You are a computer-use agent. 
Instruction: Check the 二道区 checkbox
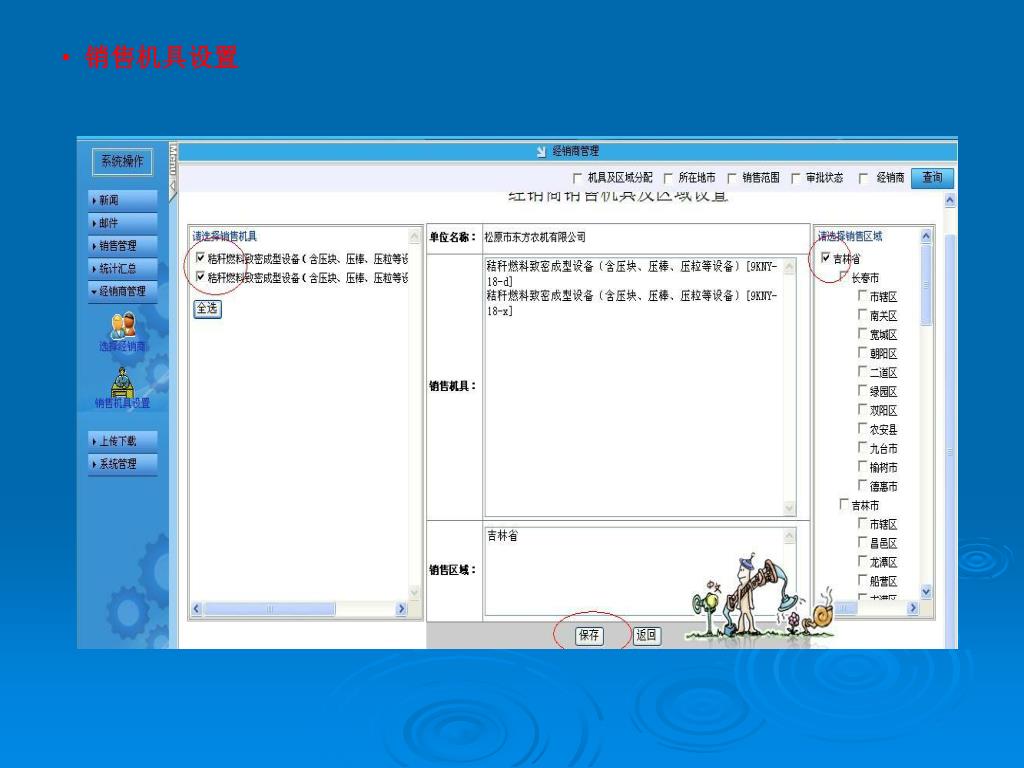tap(863, 372)
